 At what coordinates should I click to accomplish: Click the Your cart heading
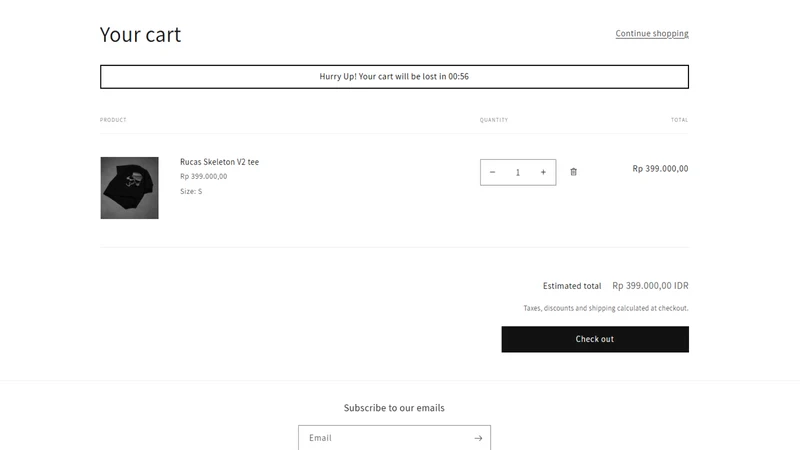click(140, 35)
